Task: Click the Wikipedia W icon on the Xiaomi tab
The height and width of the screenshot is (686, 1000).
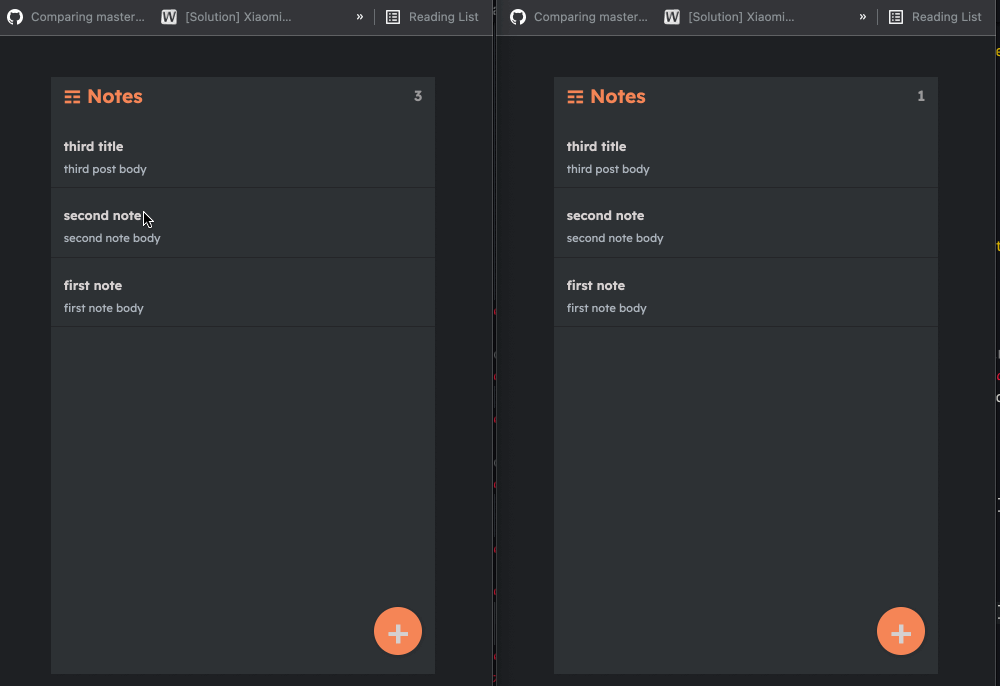Action: coord(168,16)
